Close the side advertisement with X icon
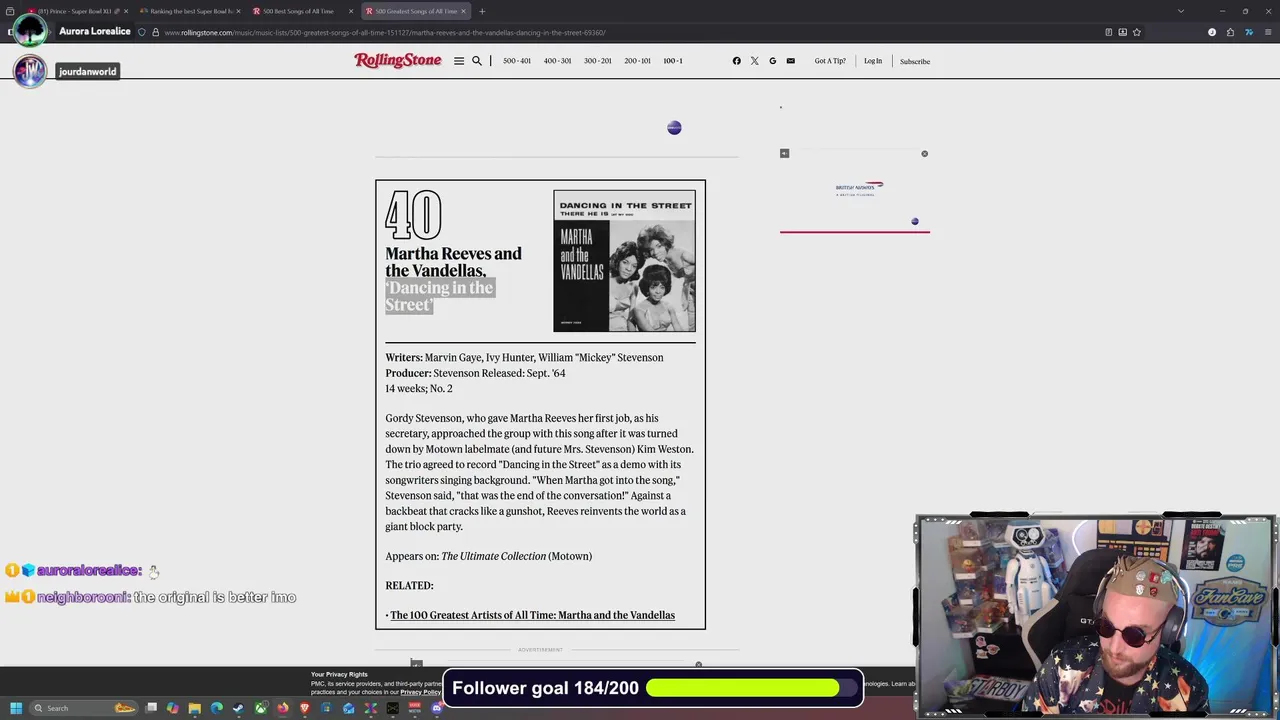Image resolution: width=1280 pixels, height=720 pixels. click(924, 153)
